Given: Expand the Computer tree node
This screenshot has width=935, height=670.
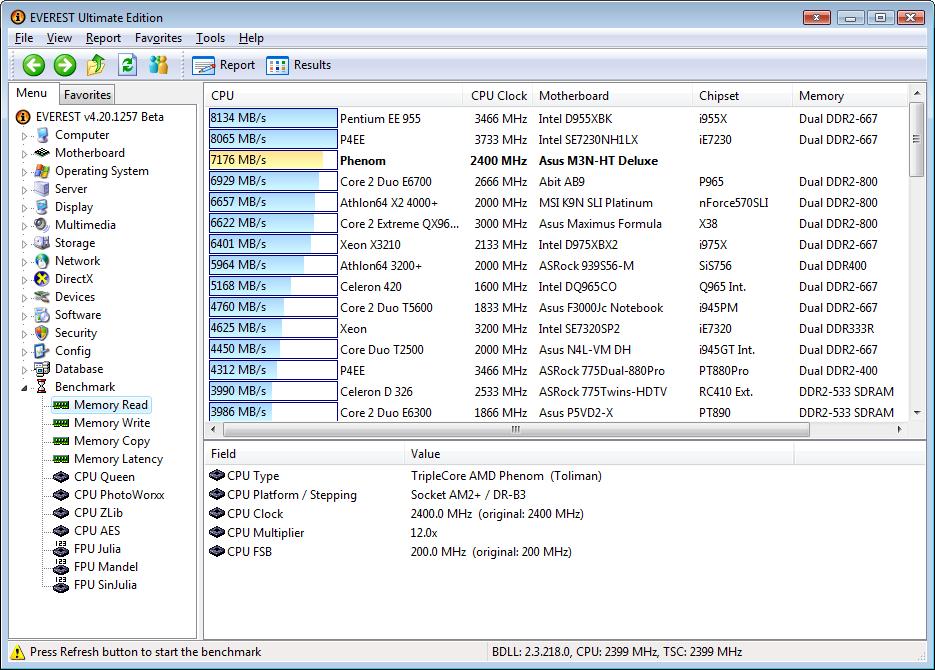Looking at the screenshot, I should point(24,136).
